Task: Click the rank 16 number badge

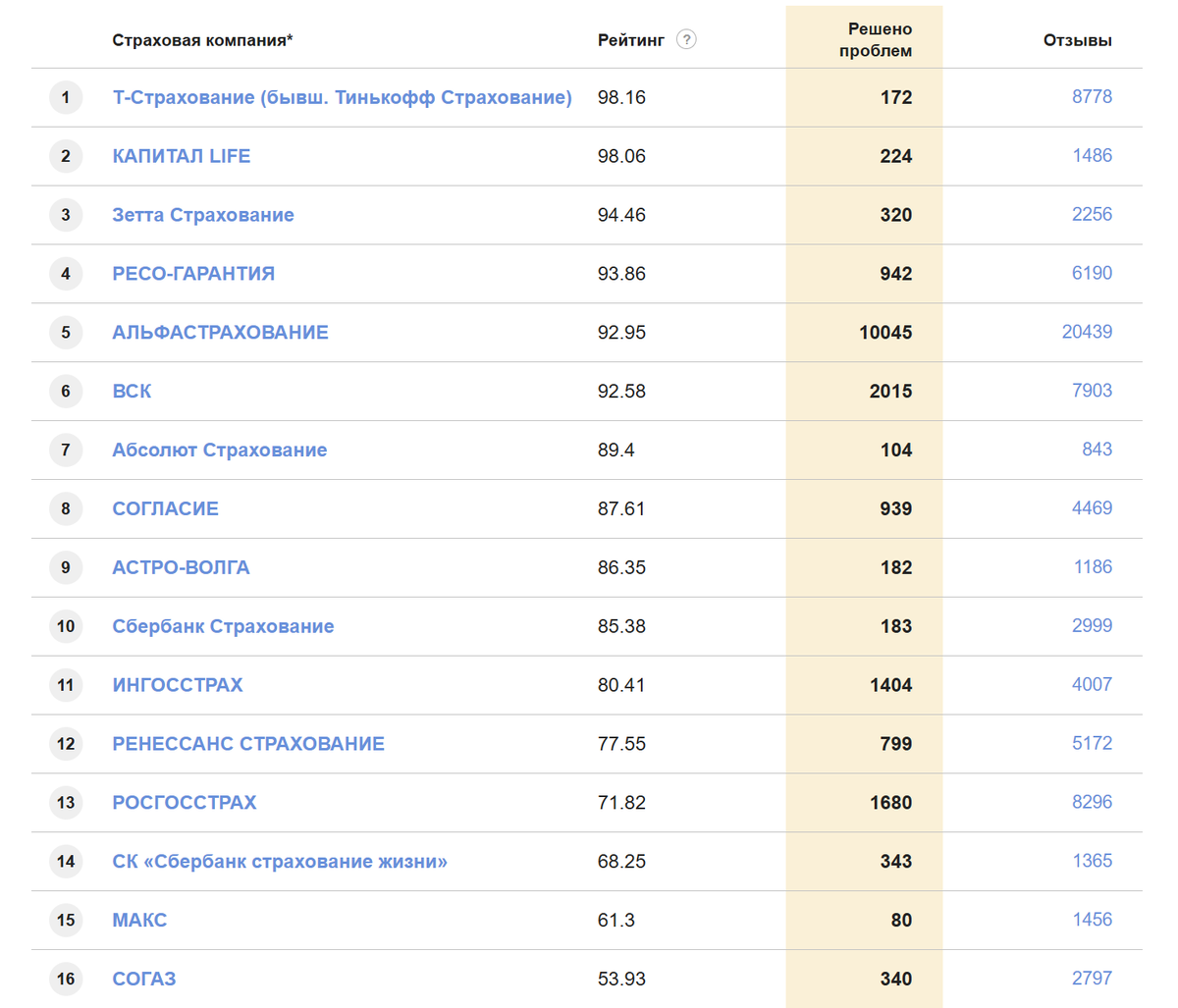Action: [66, 980]
